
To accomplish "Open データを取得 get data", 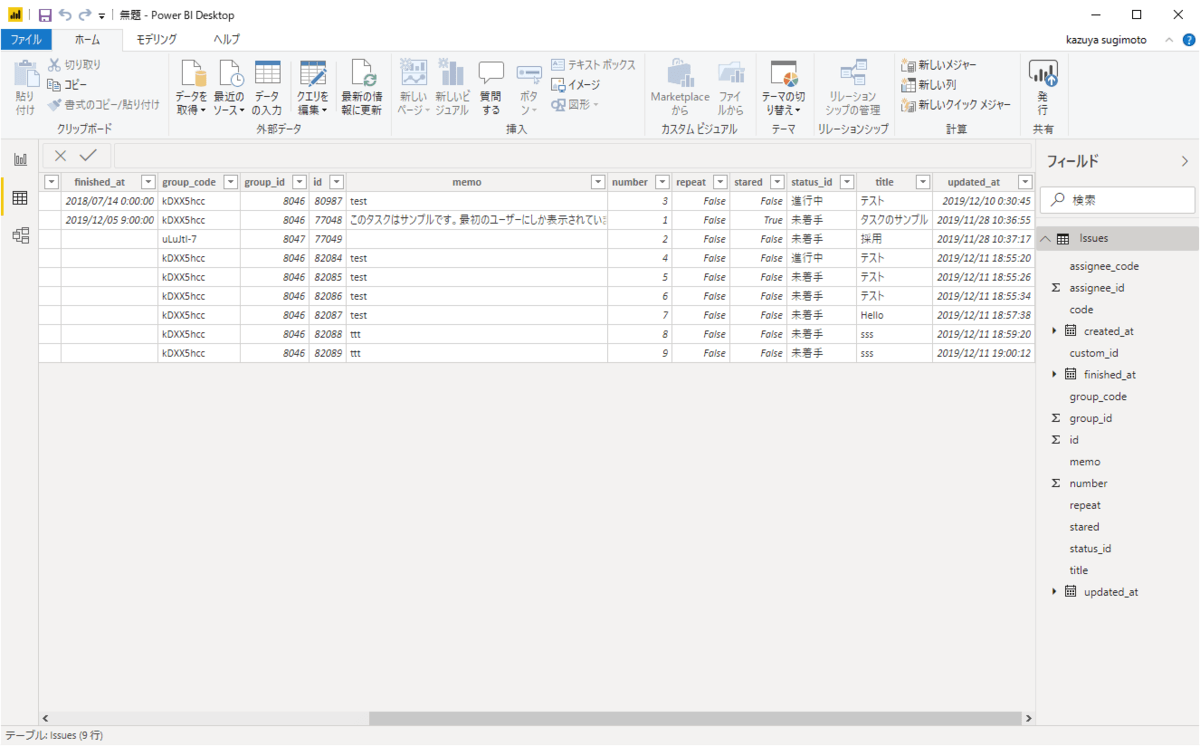I will [191, 87].
